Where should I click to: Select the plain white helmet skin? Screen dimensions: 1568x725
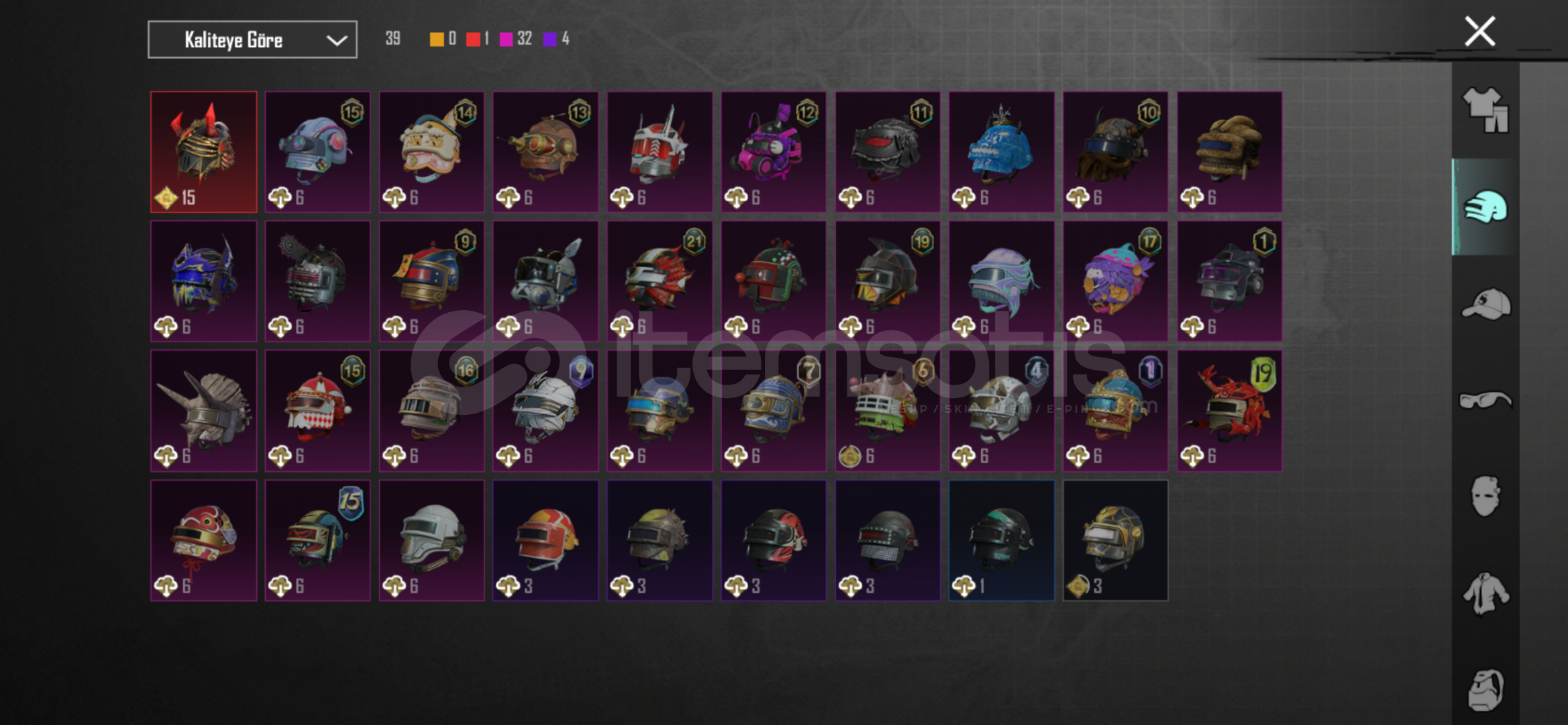tap(431, 540)
